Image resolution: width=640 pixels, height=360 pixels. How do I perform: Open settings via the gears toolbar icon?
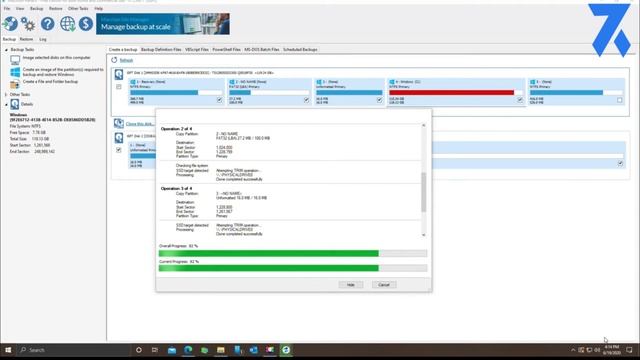[28, 24]
